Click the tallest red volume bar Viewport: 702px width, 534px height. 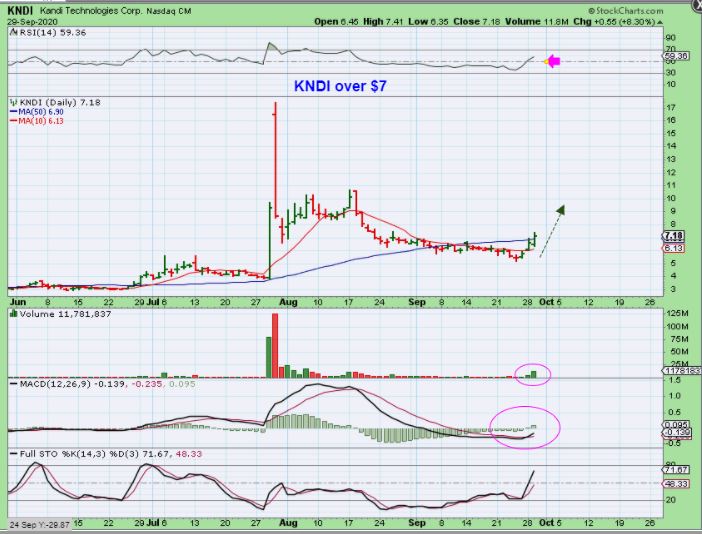coord(275,346)
